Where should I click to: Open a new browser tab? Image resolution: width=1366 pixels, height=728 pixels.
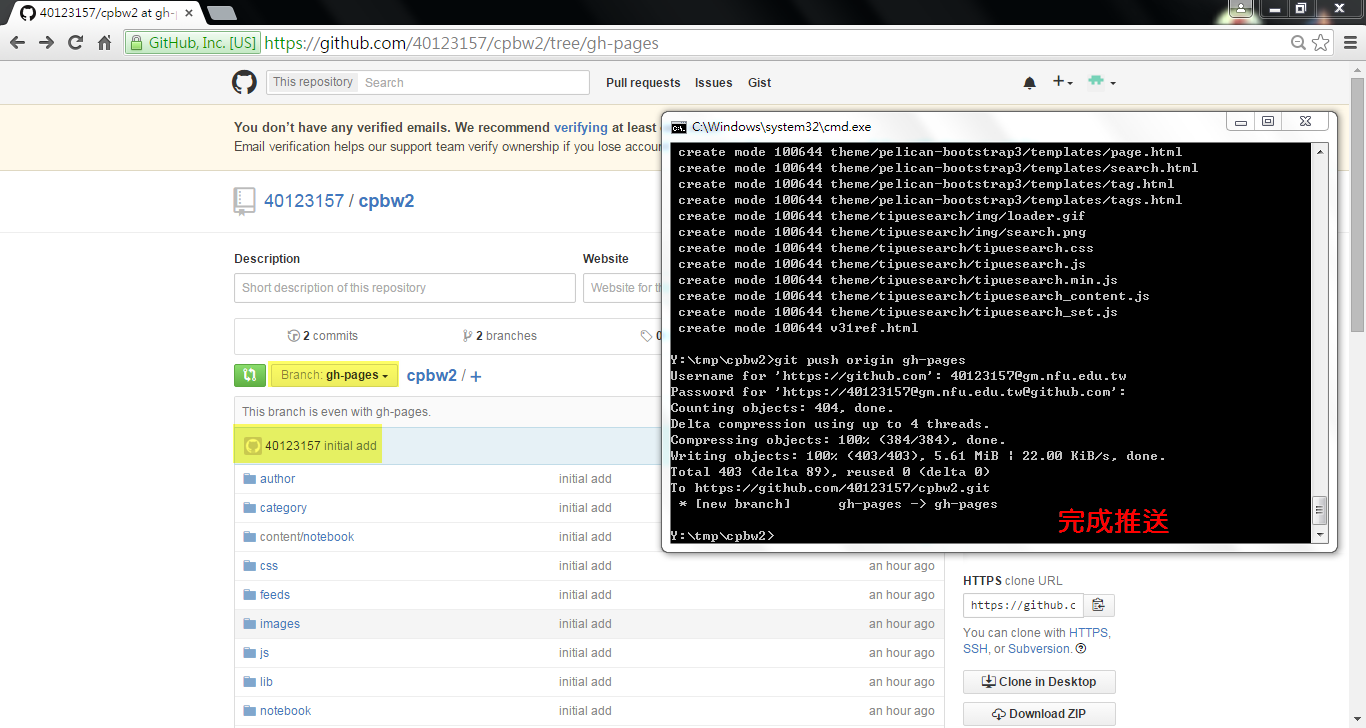pos(220,13)
